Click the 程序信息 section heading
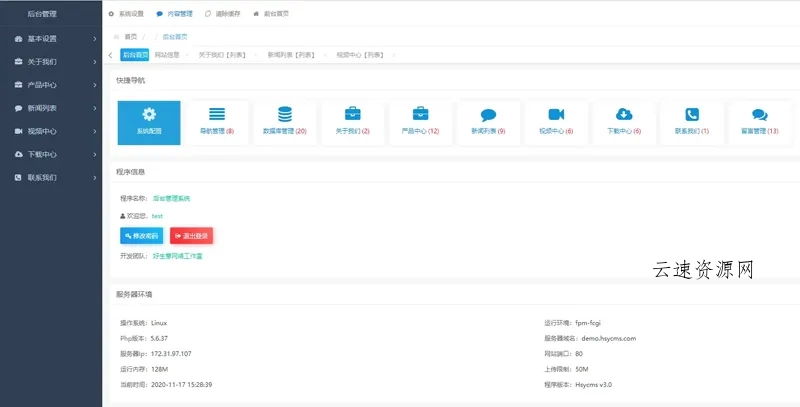Image resolution: width=800 pixels, height=407 pixels. click(x=130, y=172)
